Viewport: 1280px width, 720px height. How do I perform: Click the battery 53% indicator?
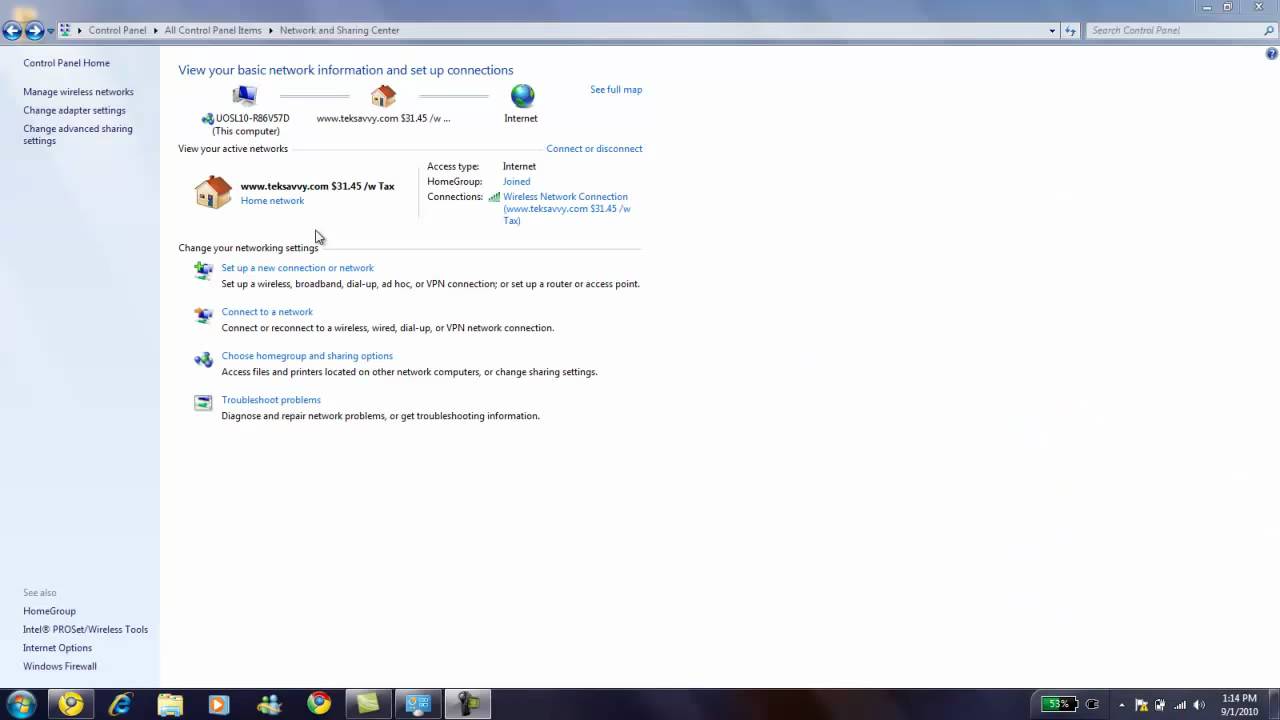coord(1059,704)
